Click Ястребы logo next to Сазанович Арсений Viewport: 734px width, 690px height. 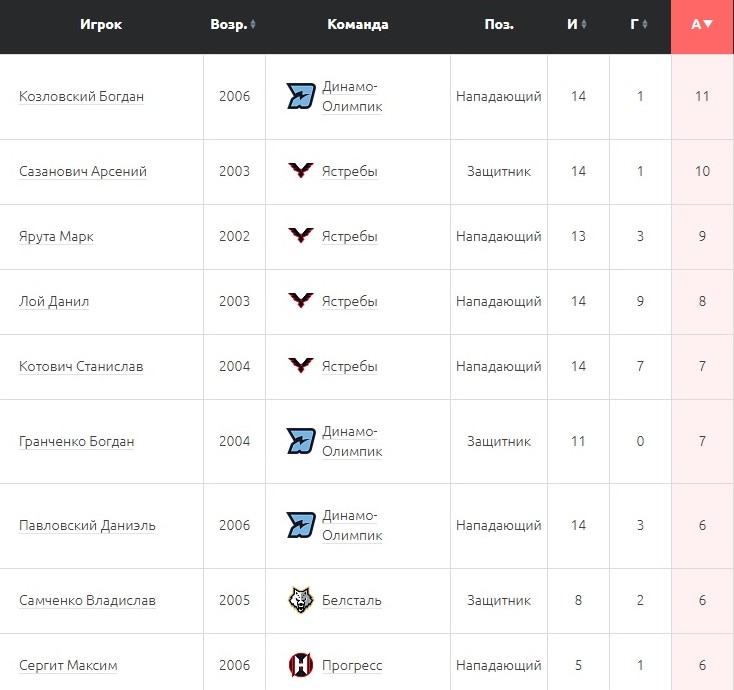point(301,171)
